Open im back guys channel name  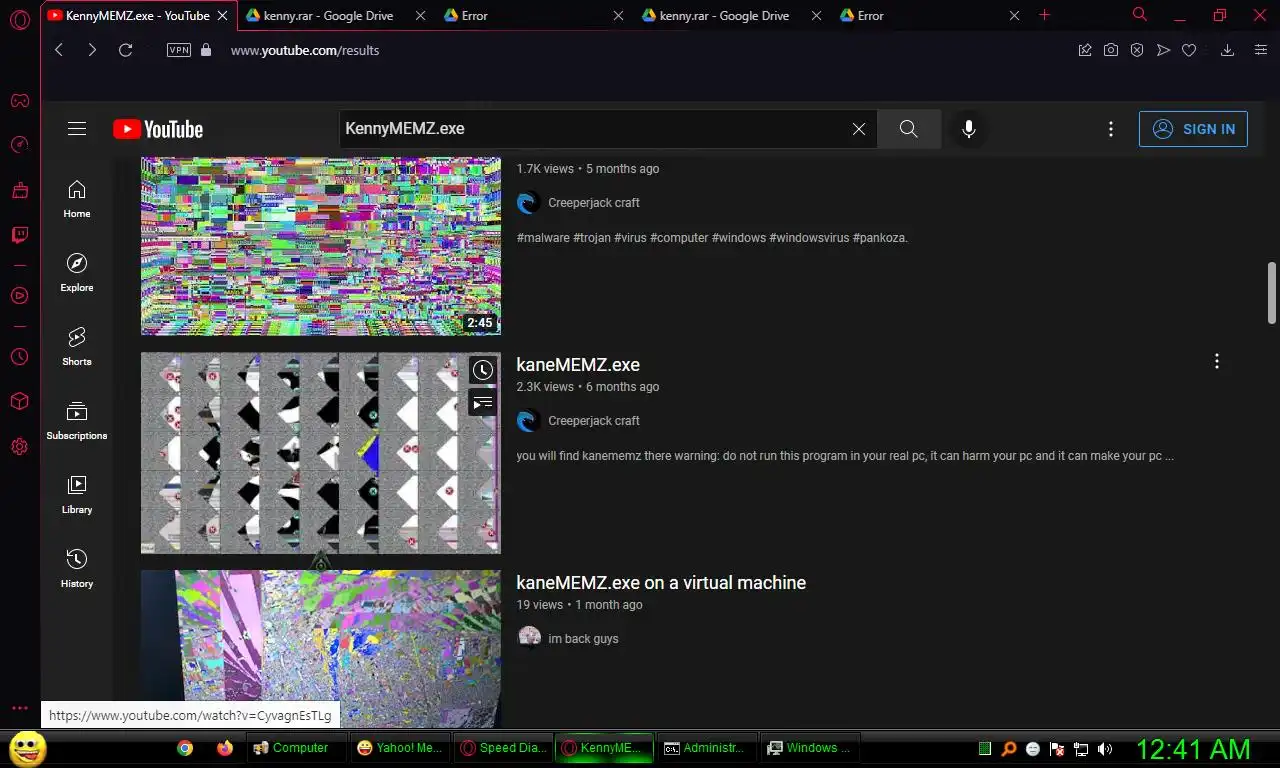click(583, 639)
